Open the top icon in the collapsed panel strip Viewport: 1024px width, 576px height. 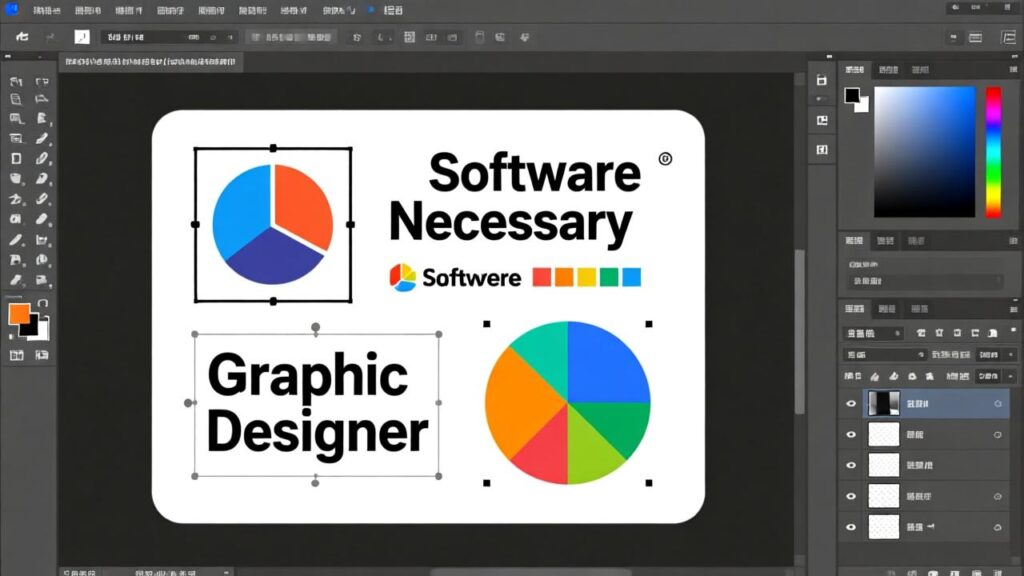tap(822, 81)
